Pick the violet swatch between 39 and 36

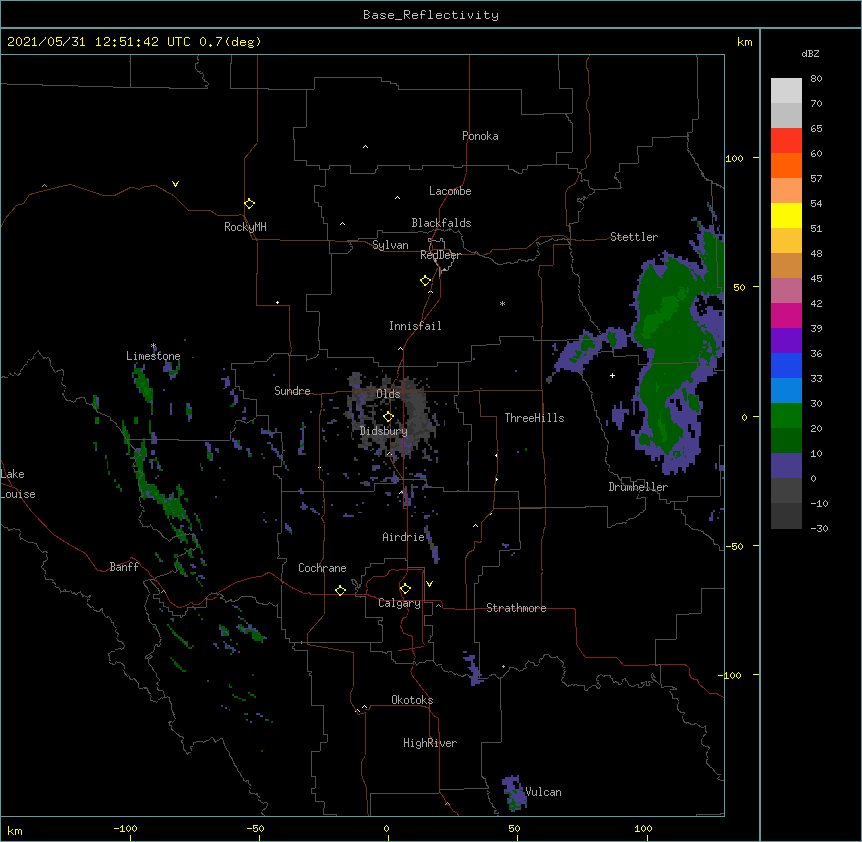(x=786, y=341)
